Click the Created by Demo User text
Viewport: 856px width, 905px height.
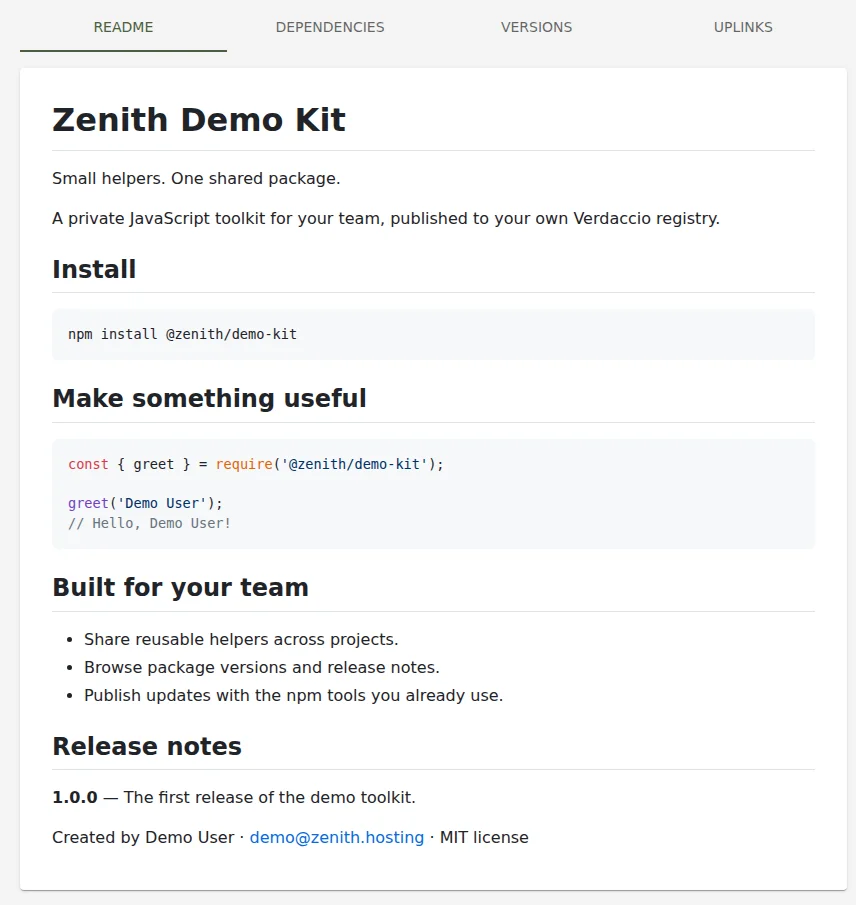click(143, 837)
